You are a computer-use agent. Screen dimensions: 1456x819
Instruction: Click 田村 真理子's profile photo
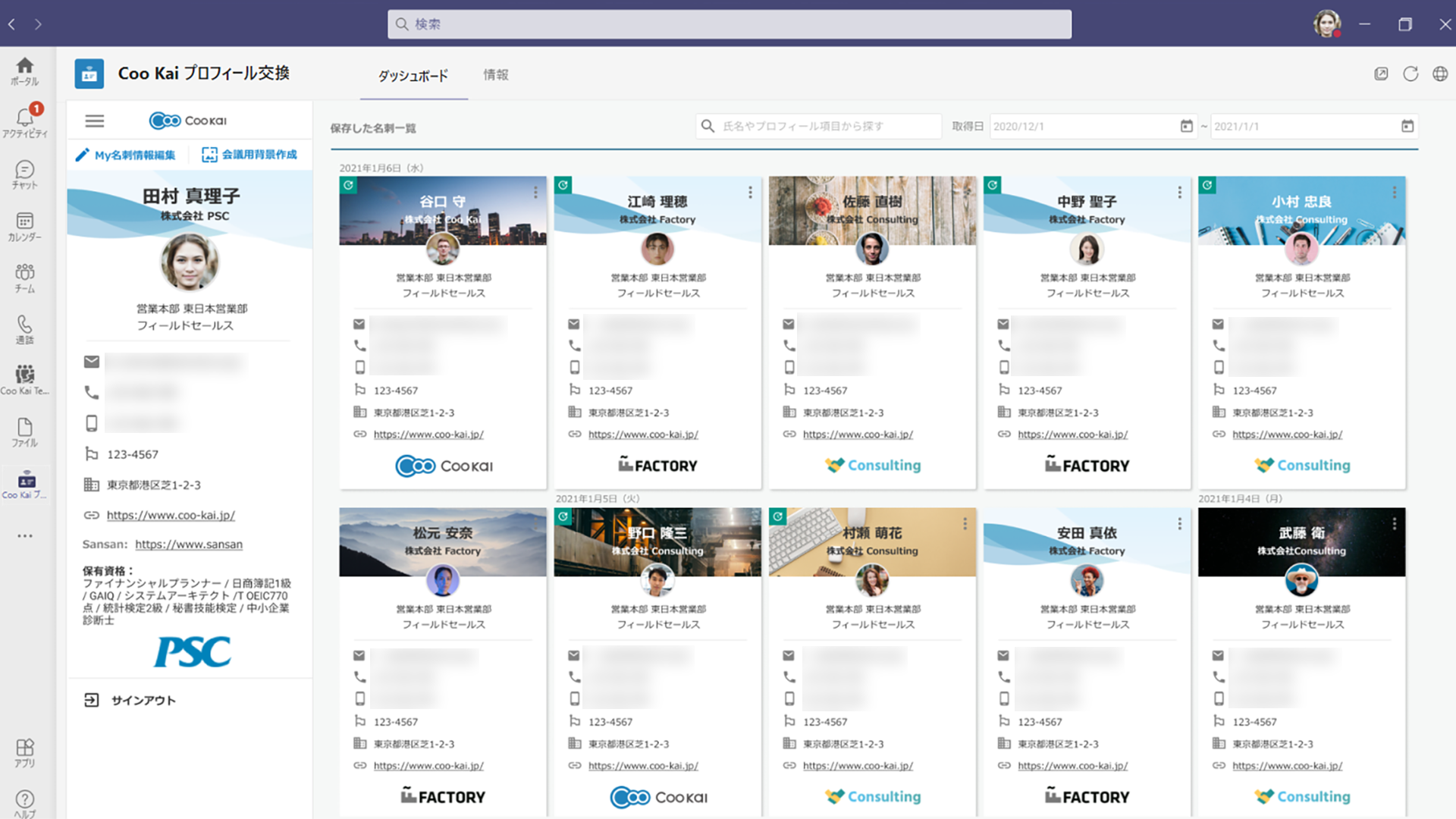tap(190, 263)
